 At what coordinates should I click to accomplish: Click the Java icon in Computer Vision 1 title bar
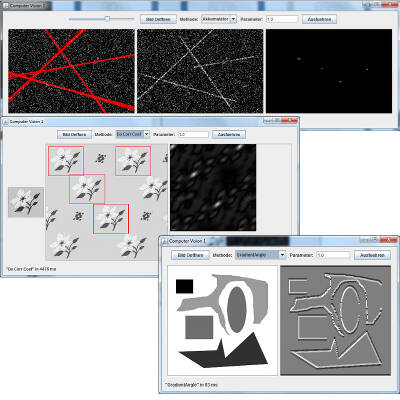(x=165, y=241)
